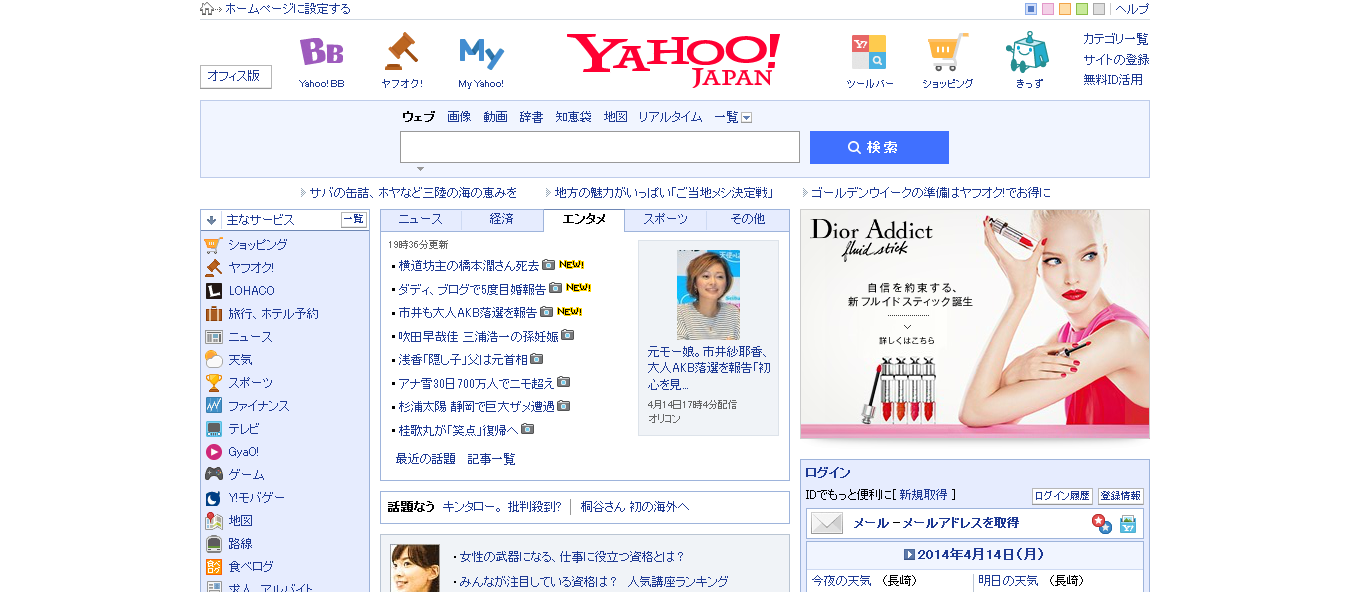The height and width of the screenshot is (592, 1349).
Task: Select the エンタメ tab
Action: click(x=584, y=220)
